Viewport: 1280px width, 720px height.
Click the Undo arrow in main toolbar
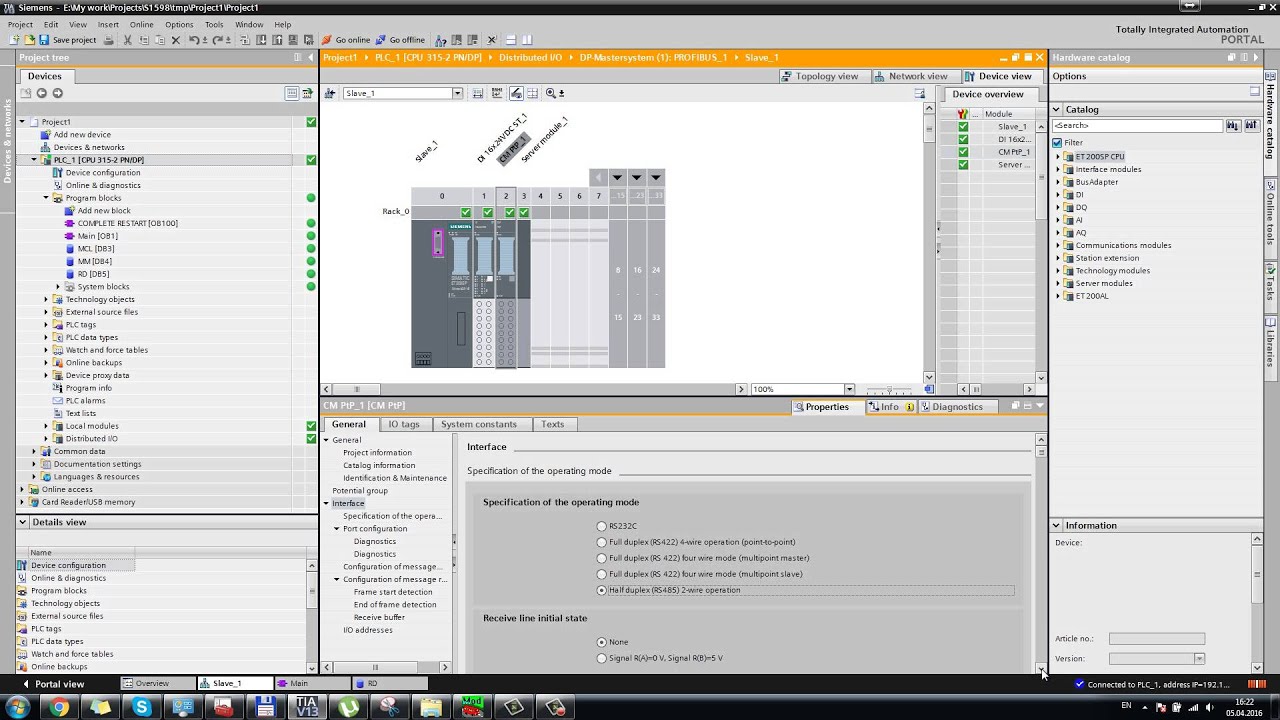[193, 40]
